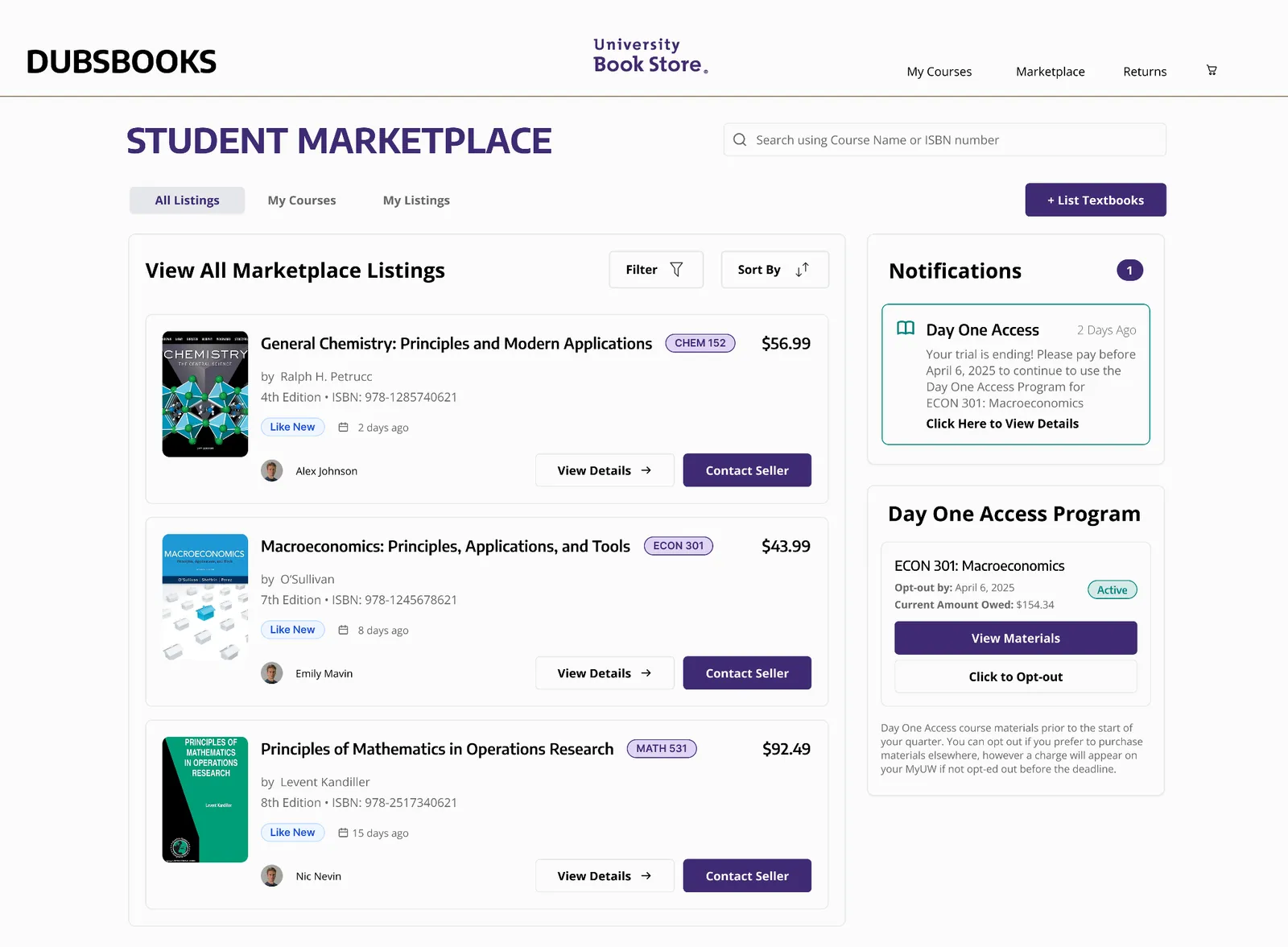Click the search magnifier icon

(740, 140)
